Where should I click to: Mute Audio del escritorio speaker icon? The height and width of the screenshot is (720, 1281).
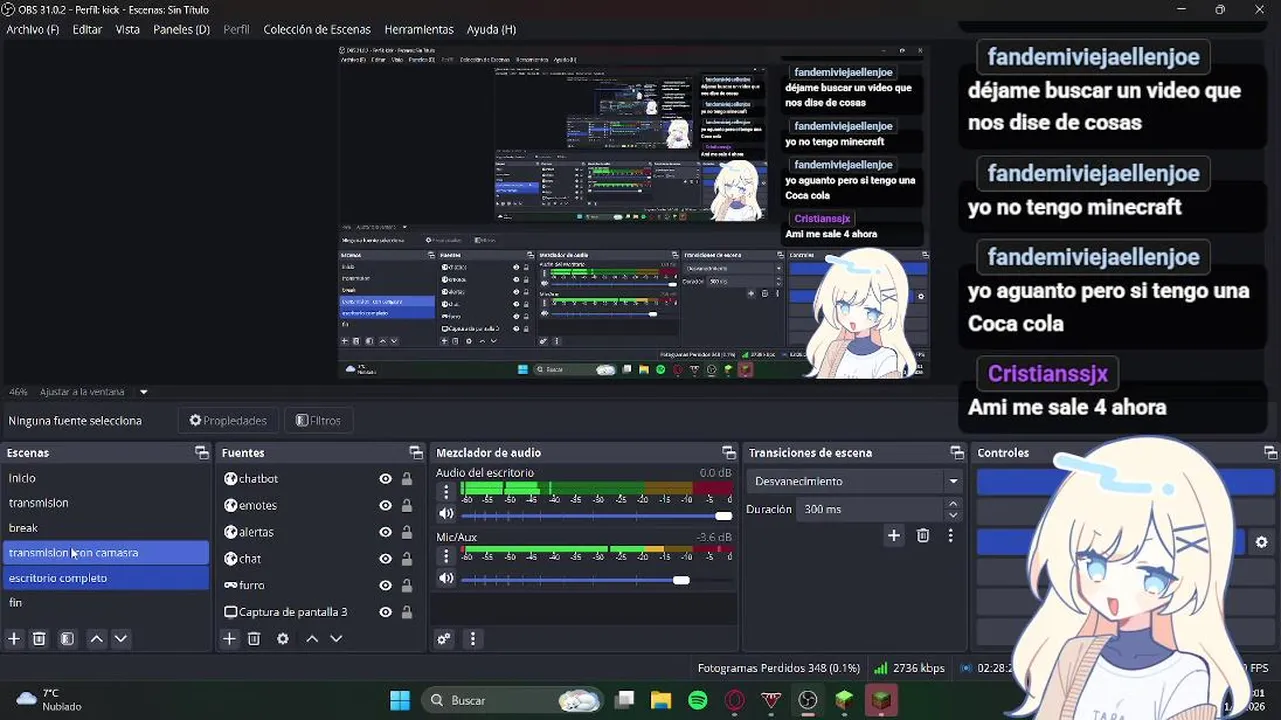[x=446, y=514]
